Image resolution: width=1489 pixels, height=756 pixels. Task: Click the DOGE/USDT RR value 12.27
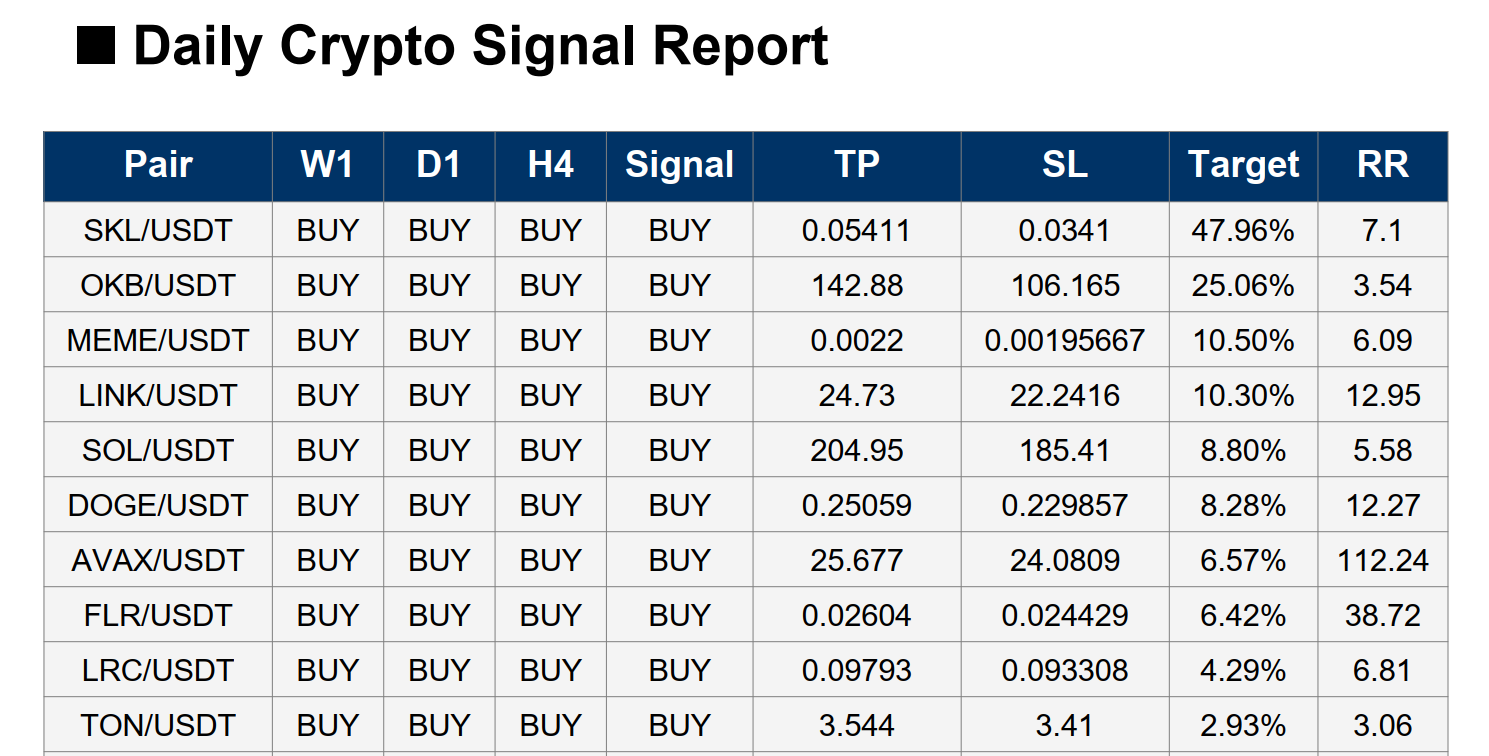[x=1382, y=506]
